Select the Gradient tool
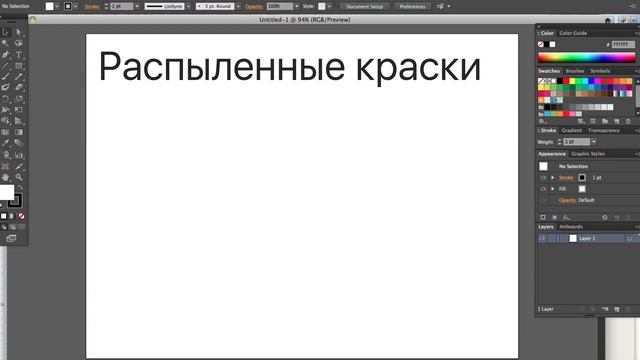Screen dimensions: 640x360 (x=19, y=132)
